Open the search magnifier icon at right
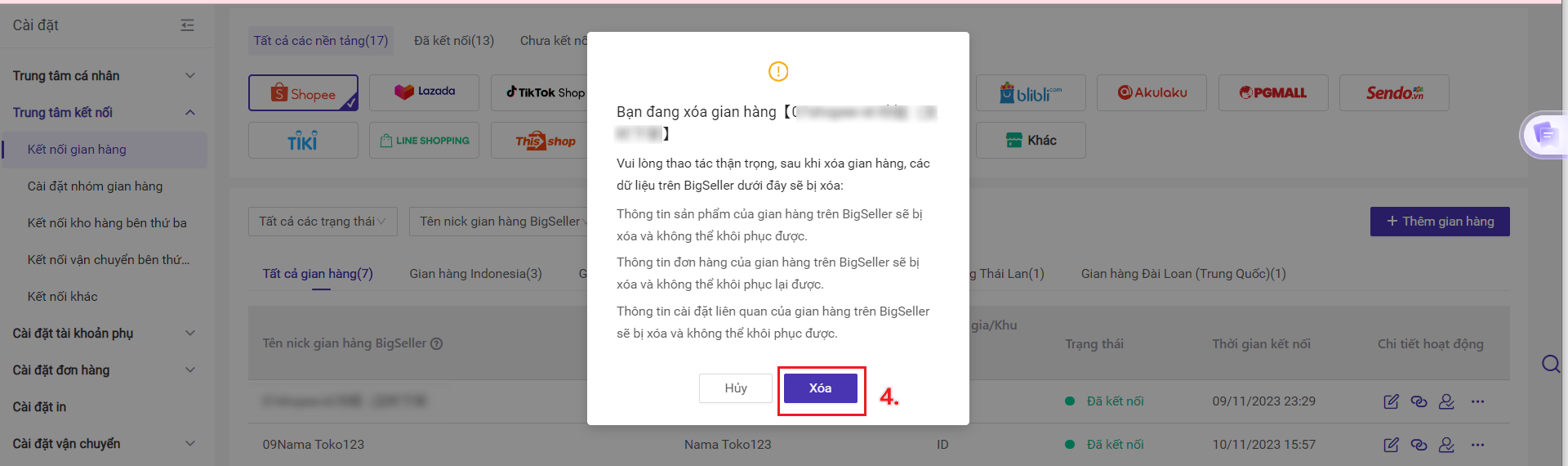This screenshot has height=466, width=1568. [1551, 364]
